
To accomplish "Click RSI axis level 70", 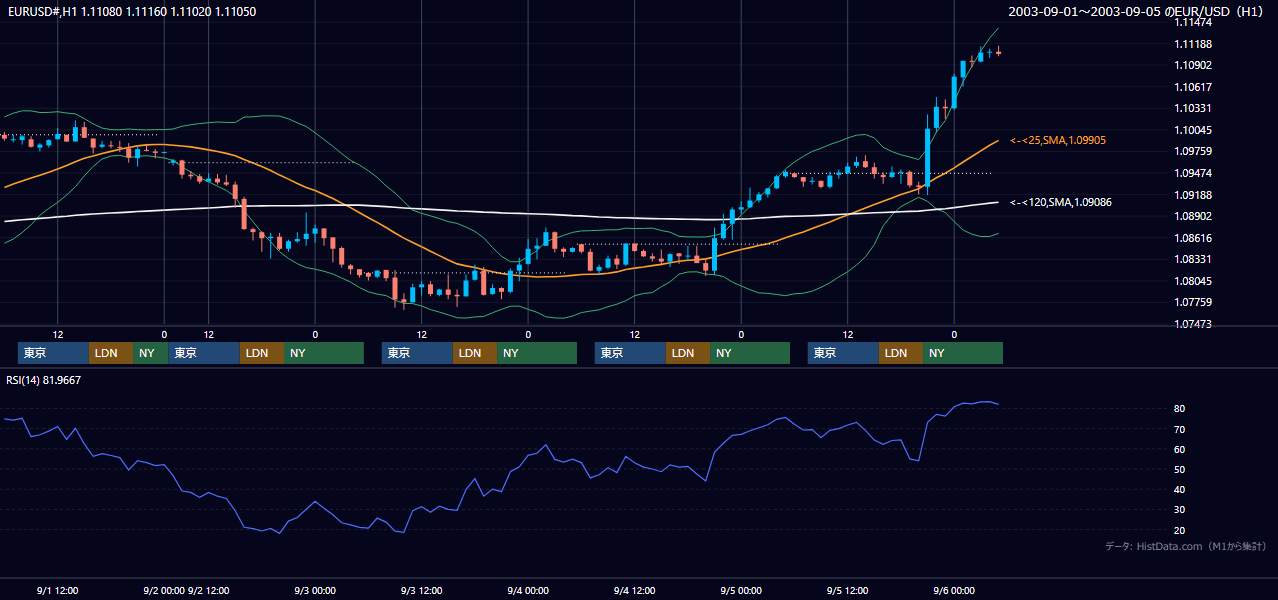I will (x=1180, y=429).
